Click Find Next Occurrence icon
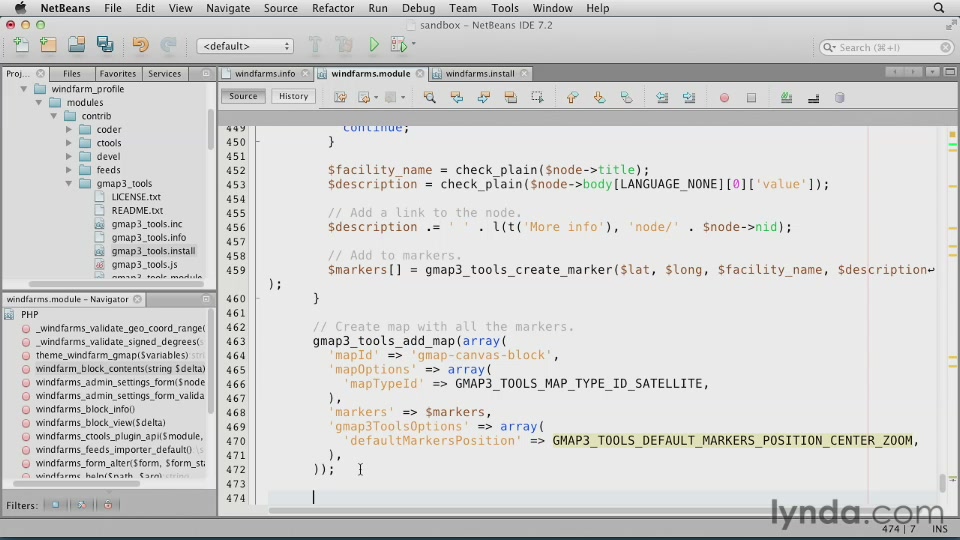The width and height of the screenshot is (960, 540). (484, 97)
